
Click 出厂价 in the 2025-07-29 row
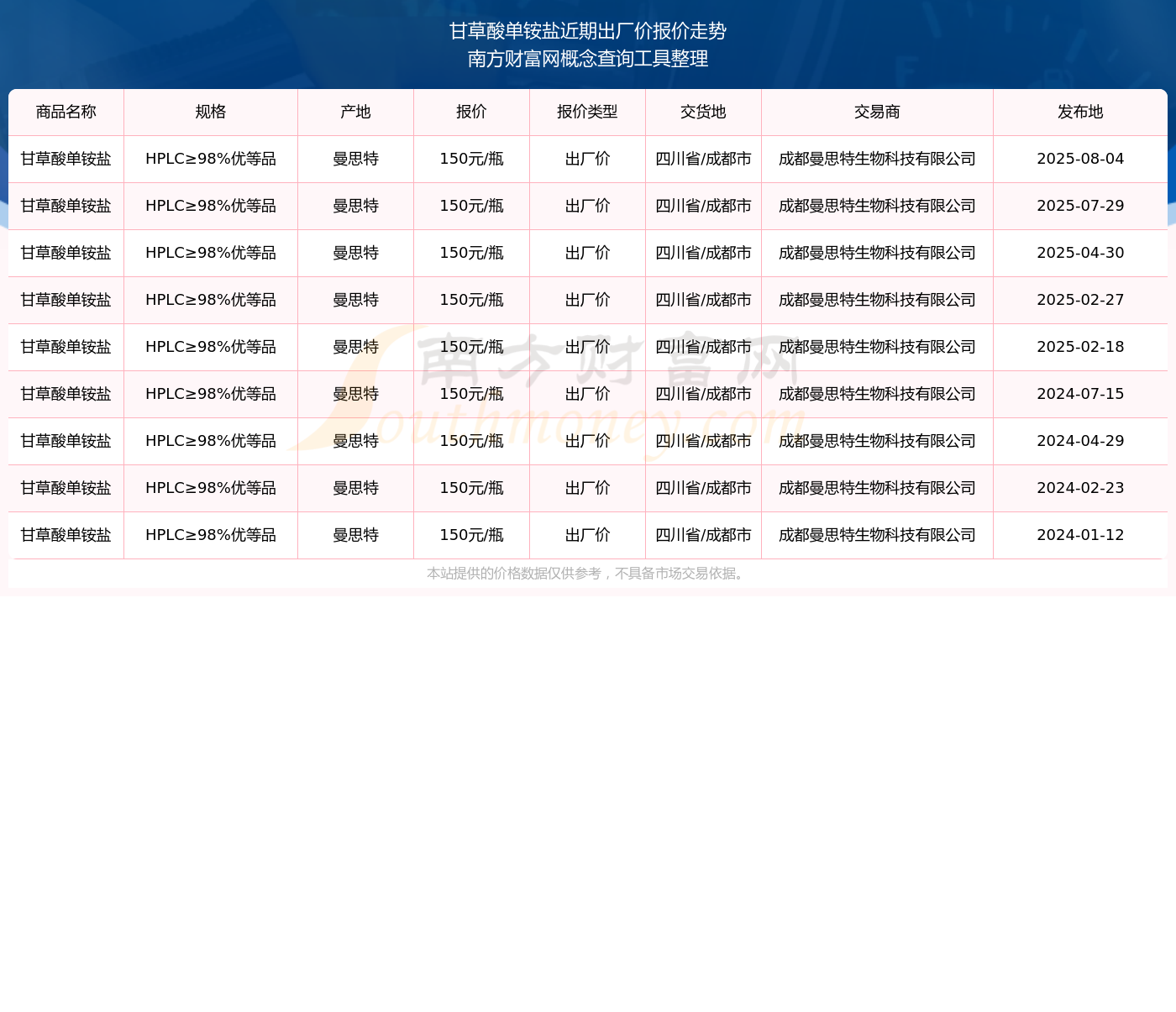click(x=587, y=206)
